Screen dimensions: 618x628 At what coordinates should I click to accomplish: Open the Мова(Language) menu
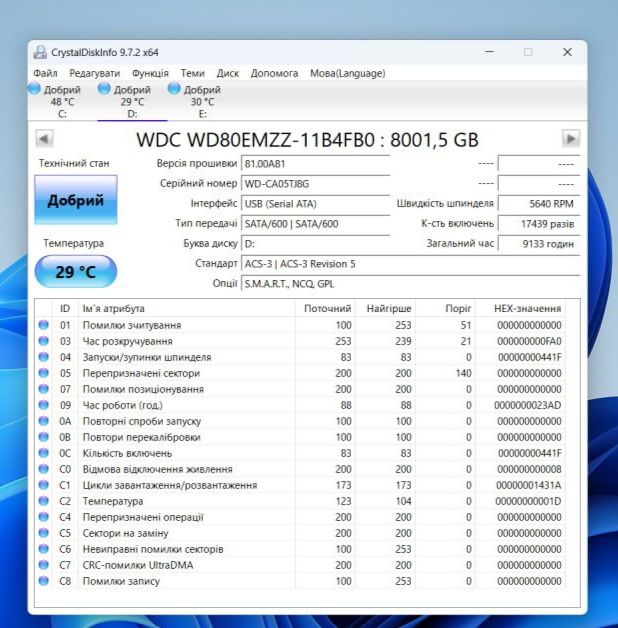(x=348, y=73)
